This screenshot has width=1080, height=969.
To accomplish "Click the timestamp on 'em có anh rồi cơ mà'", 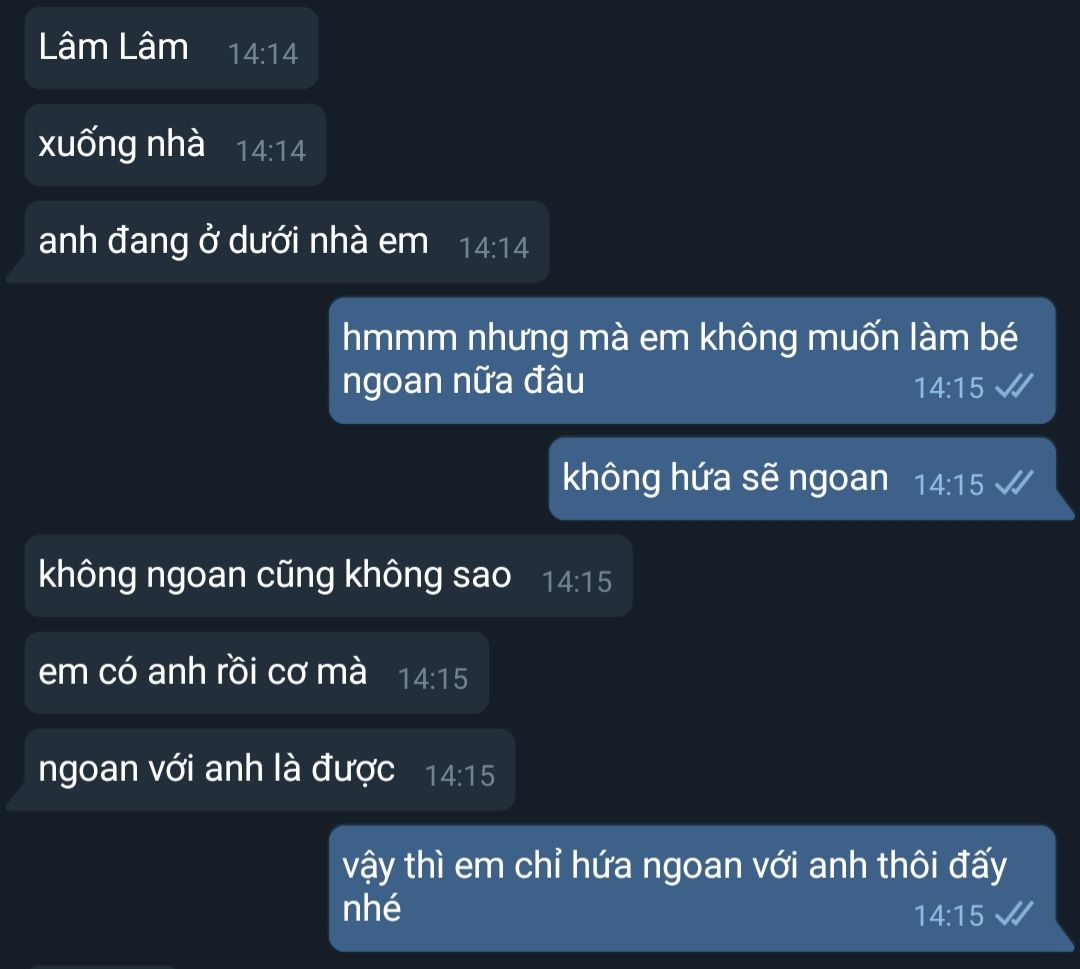I will (433, 679).
